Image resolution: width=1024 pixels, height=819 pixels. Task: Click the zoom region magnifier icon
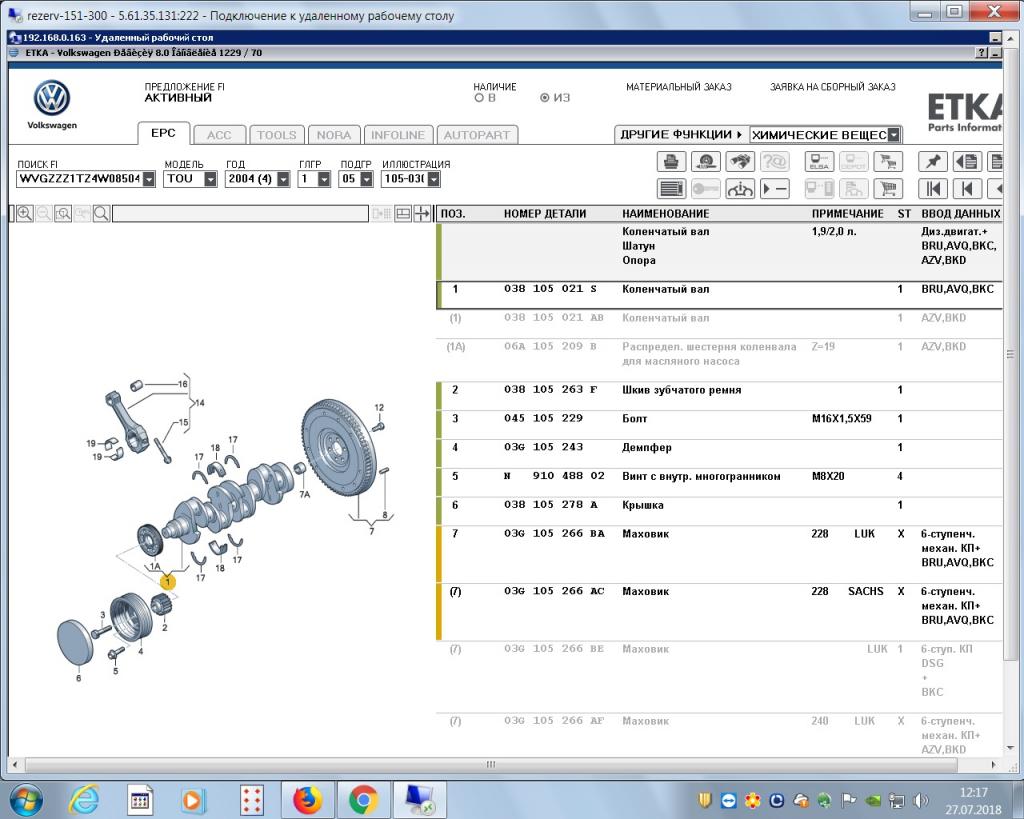pyautogui.click(x=63, y=214)
